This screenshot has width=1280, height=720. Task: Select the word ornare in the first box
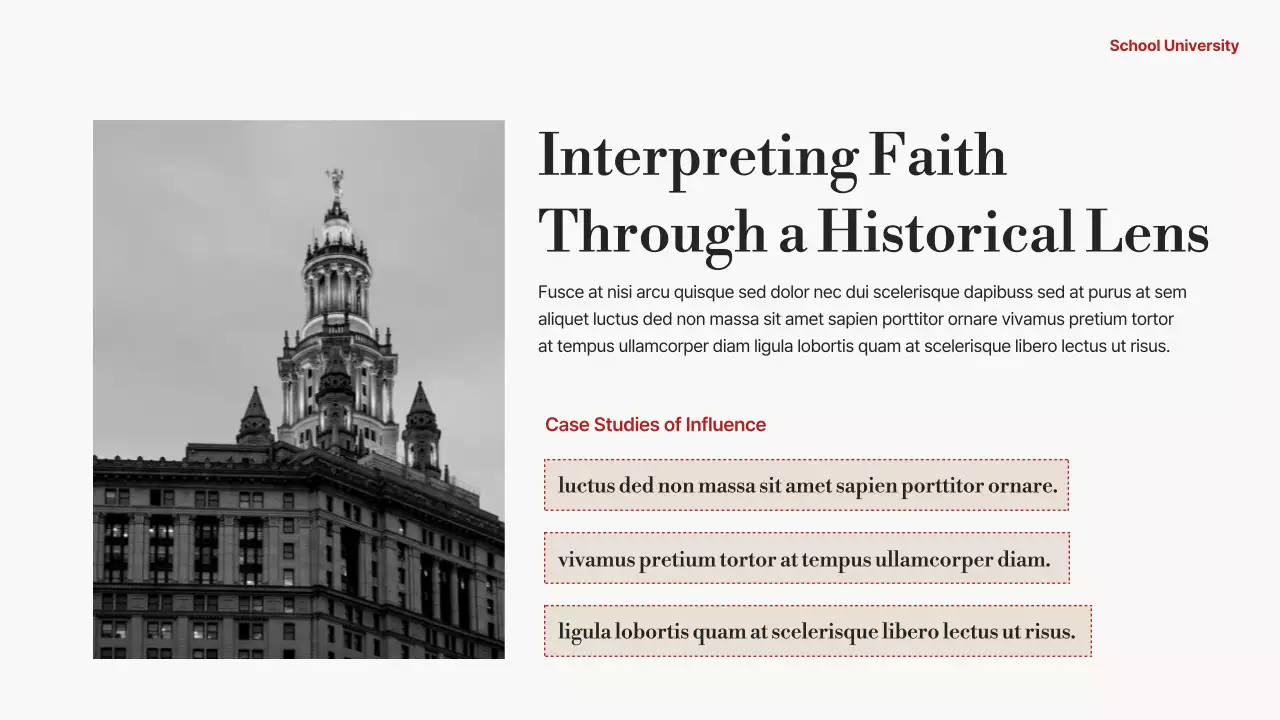(x=1020, y=485)
